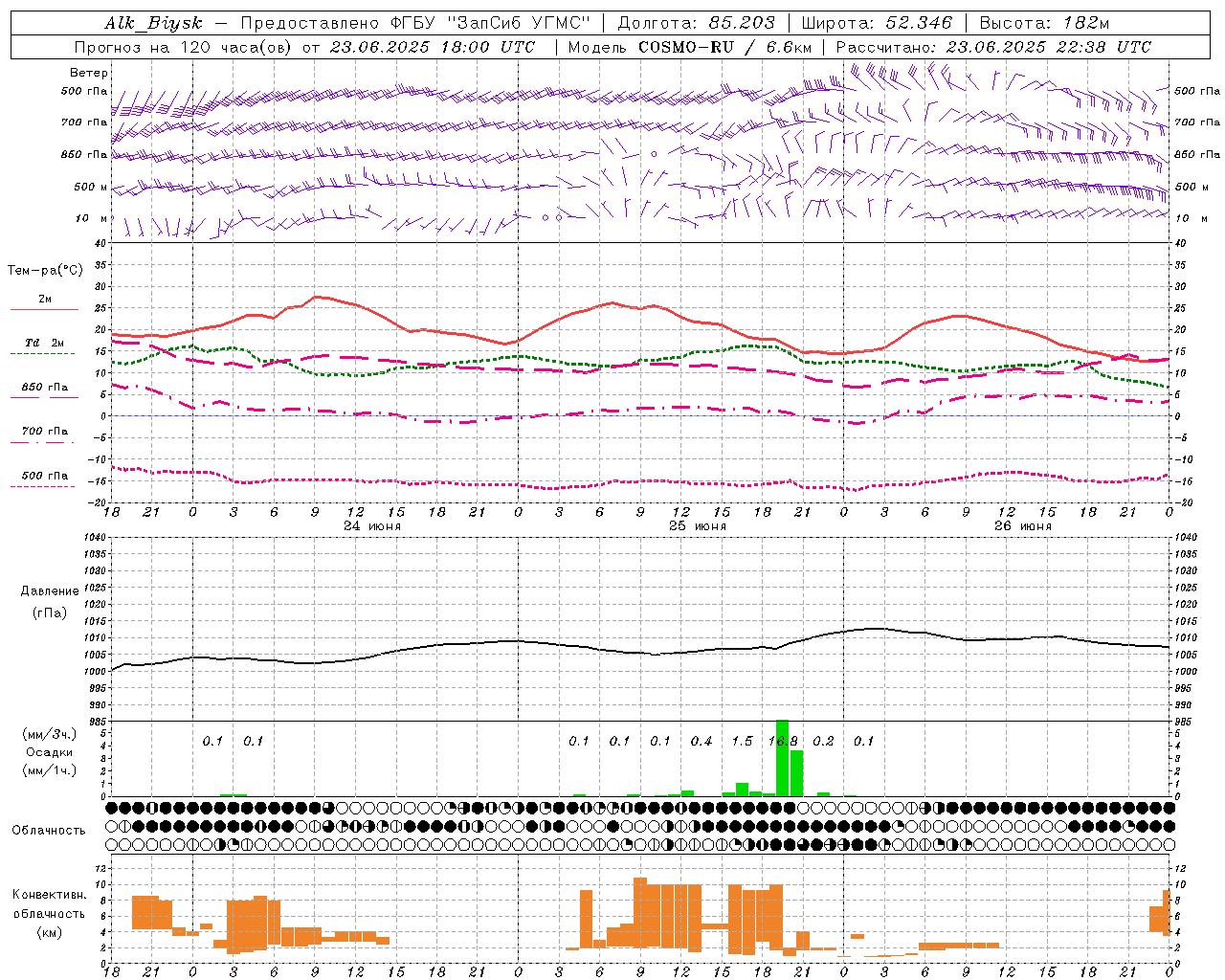The image size is (1225, 980).
Task: Click the "Предоставлено ФГБУ ЗапСиб УГМС" header text
Action: [x=415, y=24]
